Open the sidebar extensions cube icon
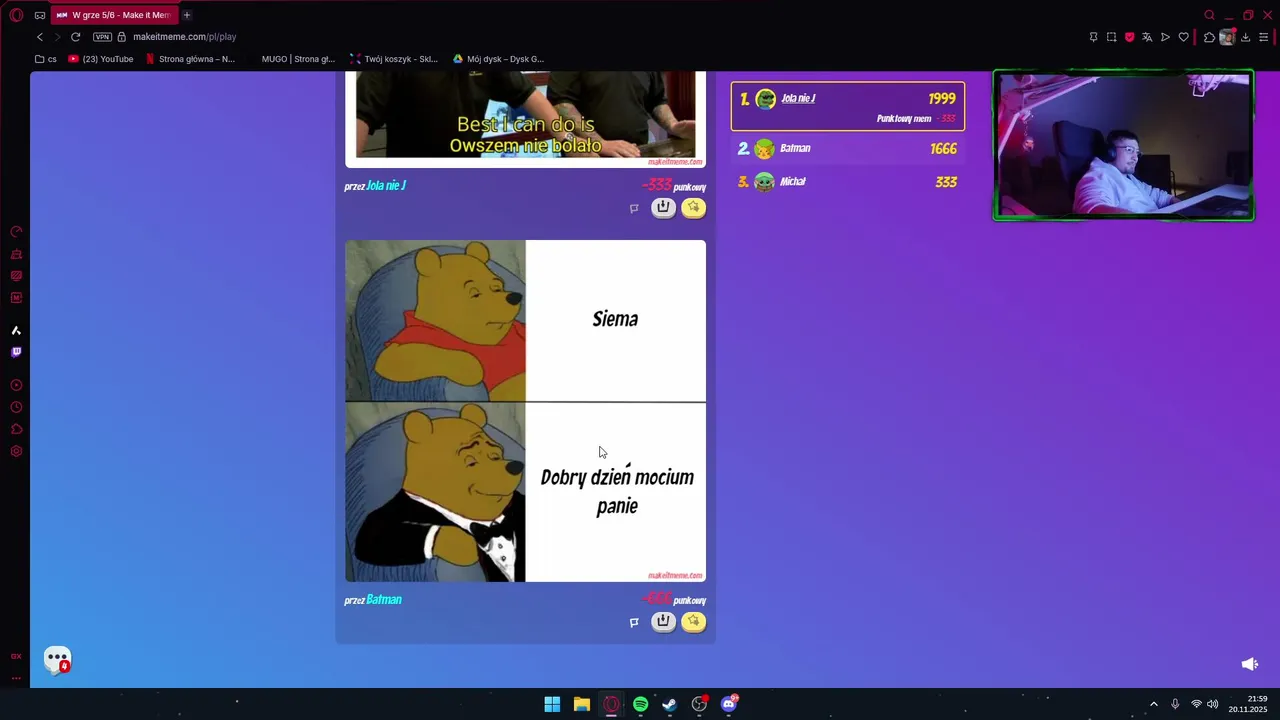The height and width of the screenshot is (720, 1280). pyautogui.click(x=16, y=429)
